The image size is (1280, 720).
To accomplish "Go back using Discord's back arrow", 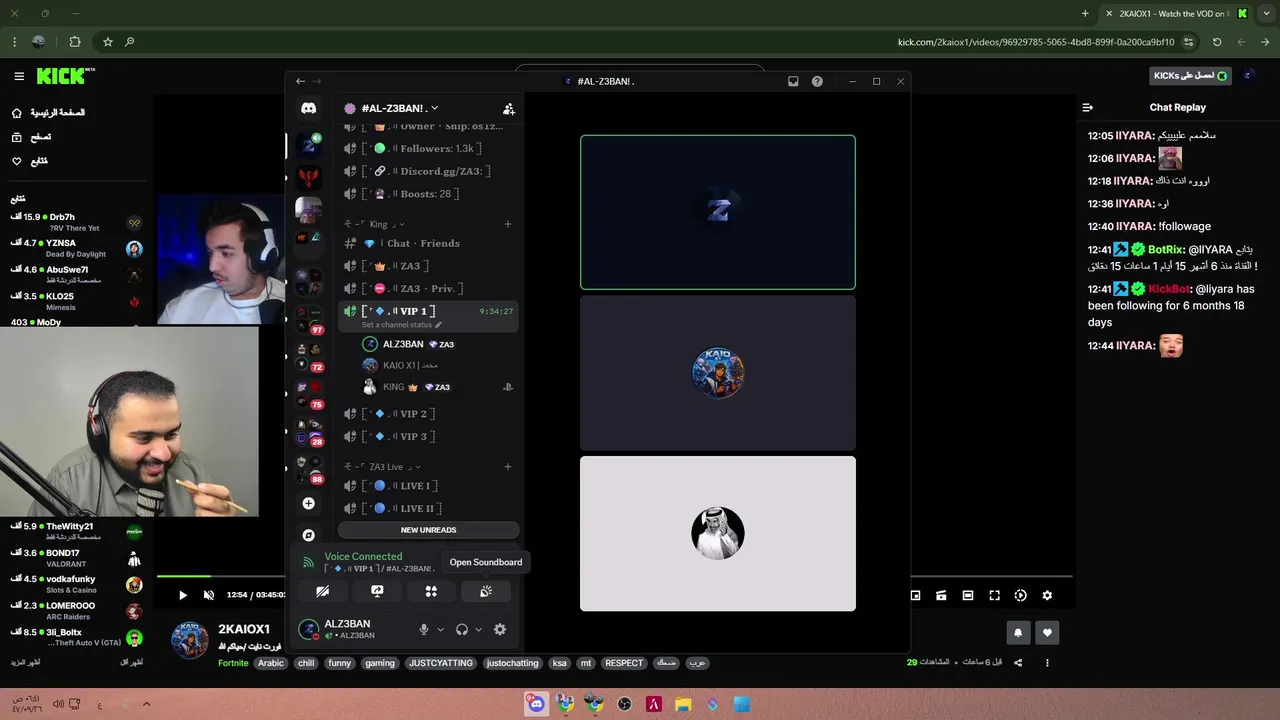I will 300,81.
